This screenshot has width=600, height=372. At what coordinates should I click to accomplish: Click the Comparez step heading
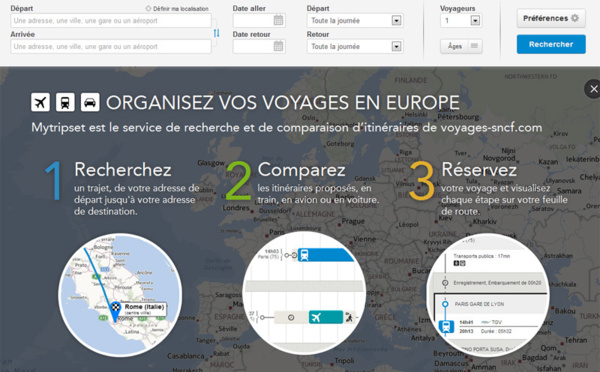302,170
